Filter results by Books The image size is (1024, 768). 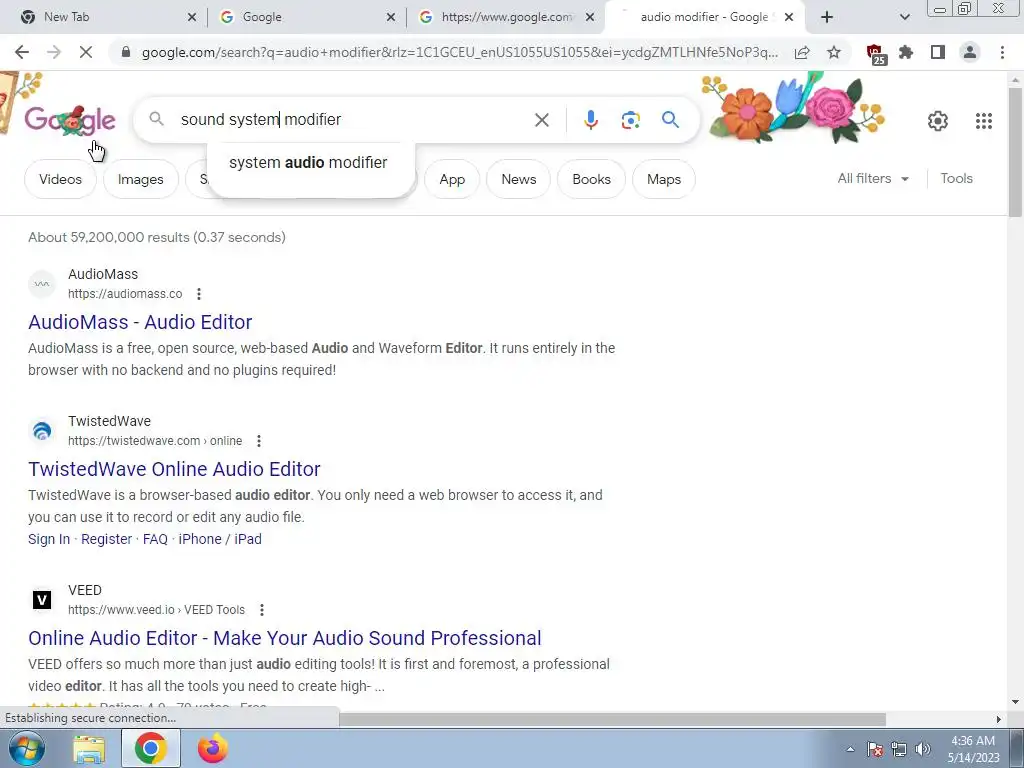[x=591, y=179]
